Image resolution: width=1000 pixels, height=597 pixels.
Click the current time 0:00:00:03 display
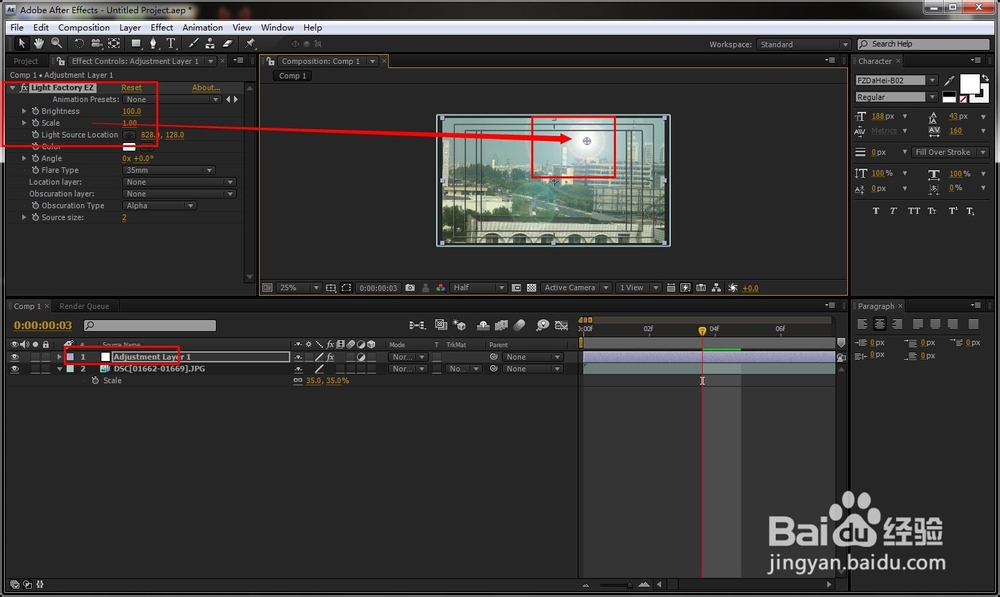pos(43,325)
